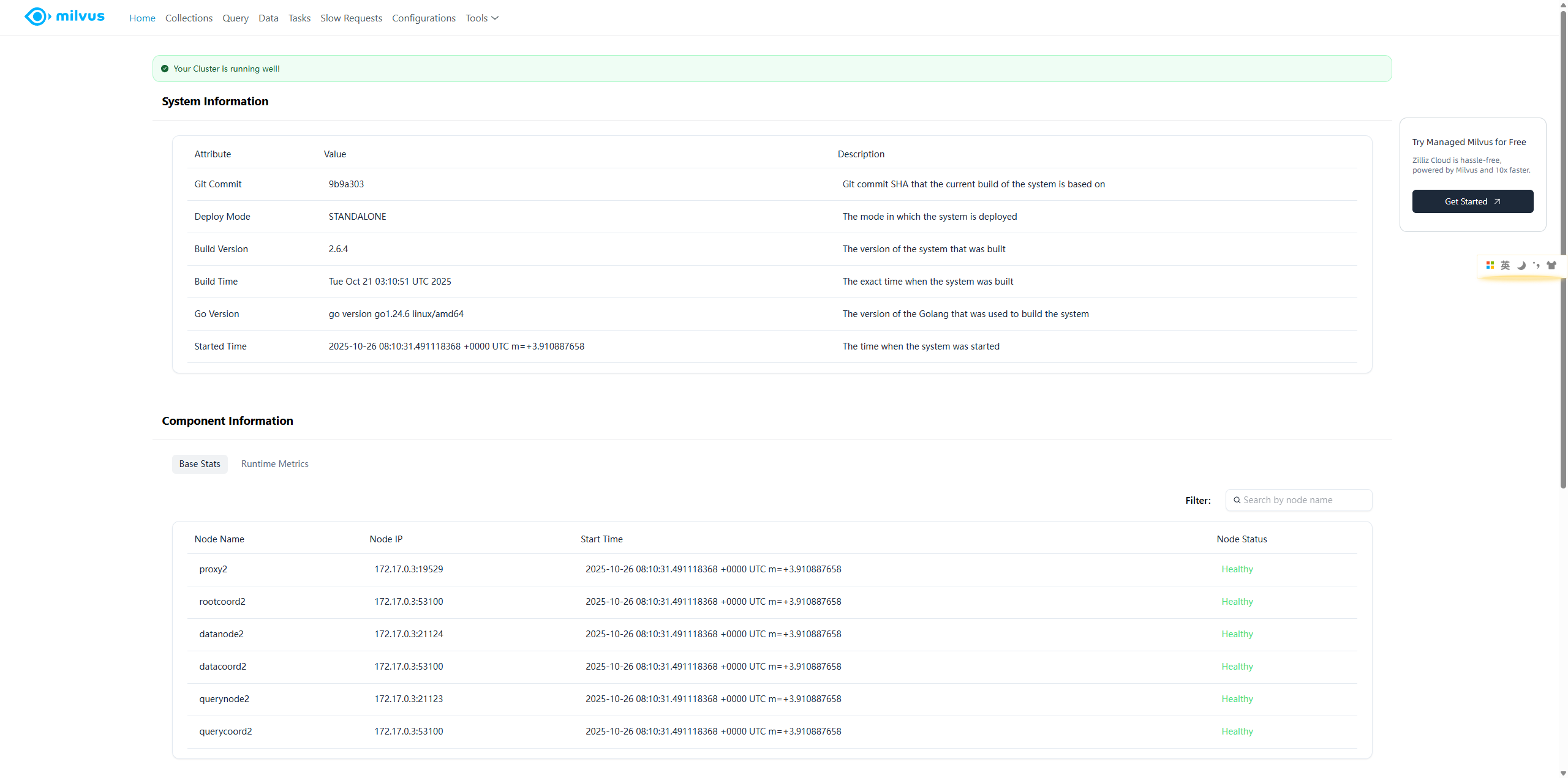Open the Slow Requests page

click(351, 18)
